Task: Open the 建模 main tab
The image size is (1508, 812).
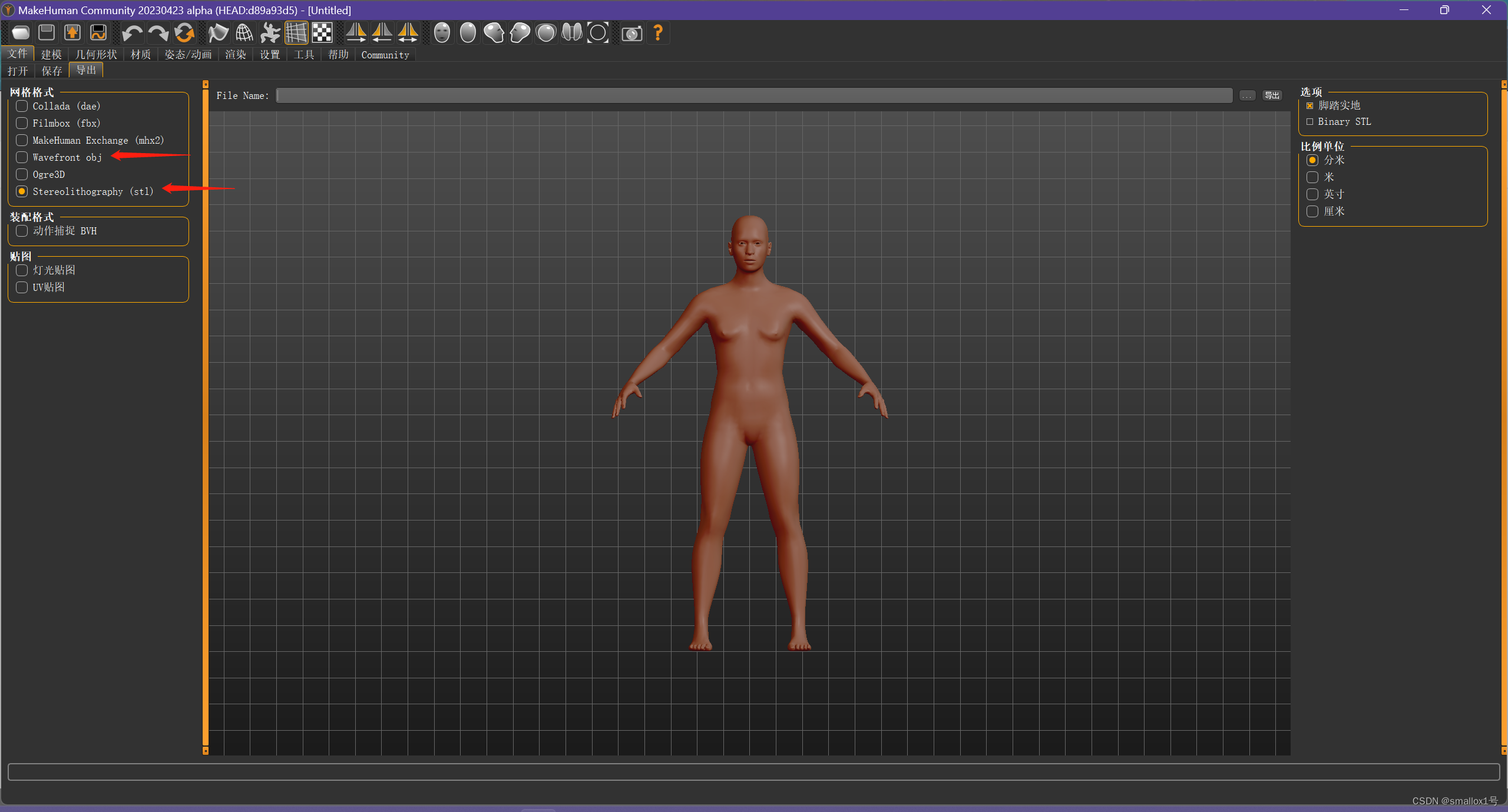Action: 51,55
